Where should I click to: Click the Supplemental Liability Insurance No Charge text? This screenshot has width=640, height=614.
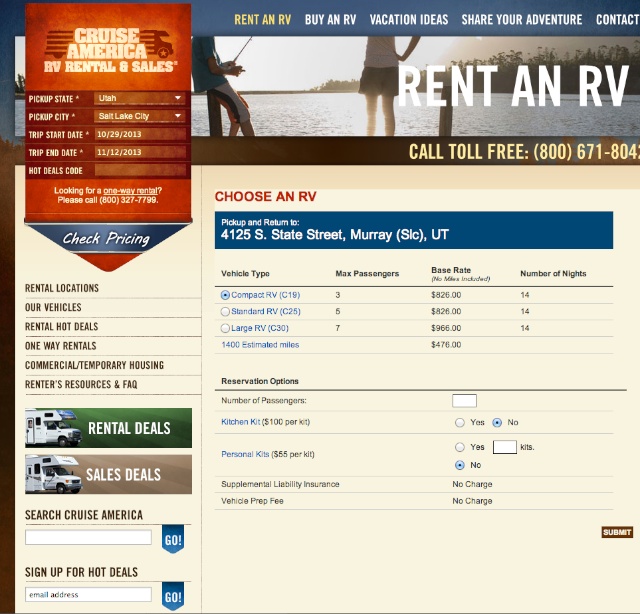point(472,484)
